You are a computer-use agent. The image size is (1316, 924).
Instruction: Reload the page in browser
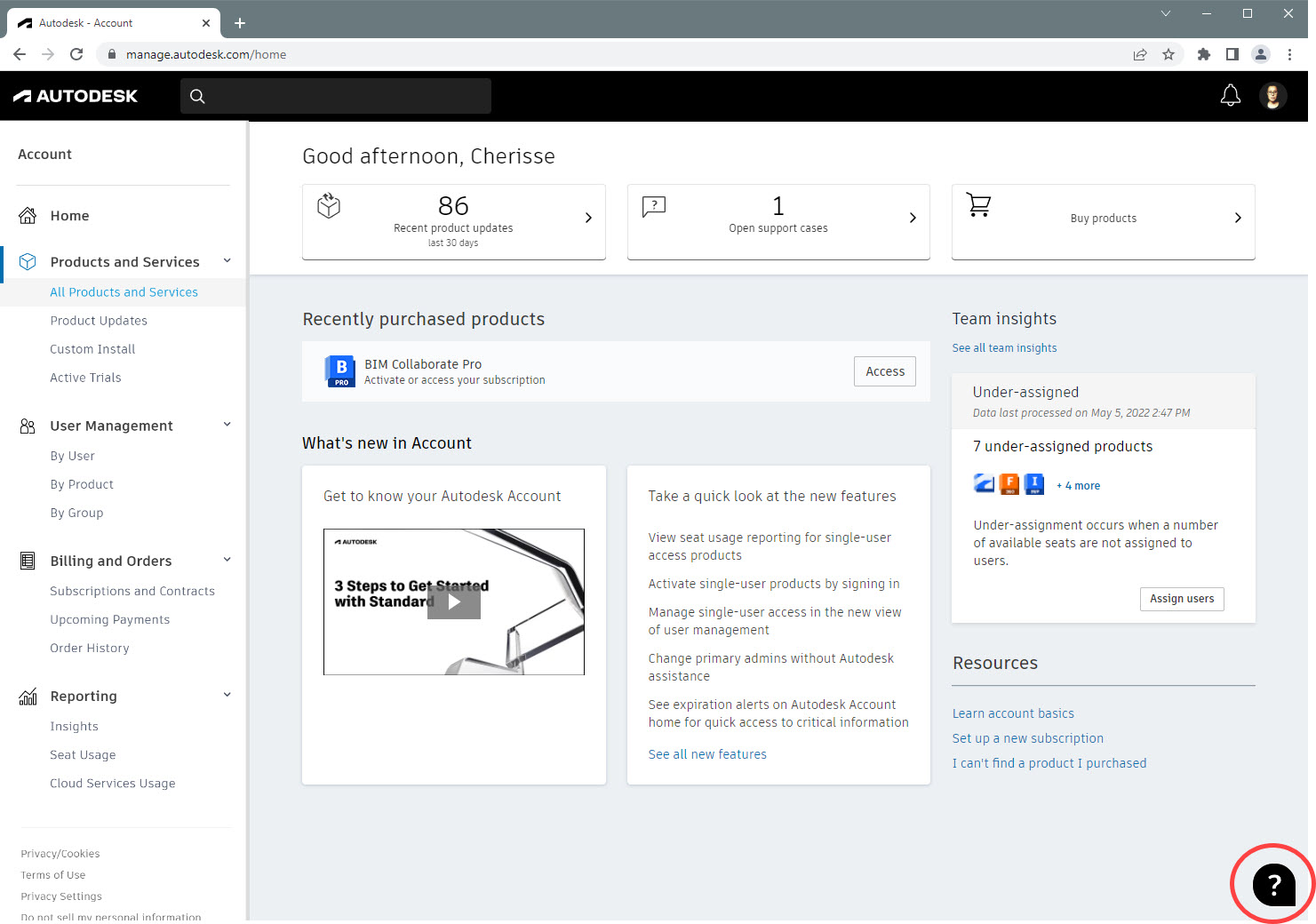(76, 54)
